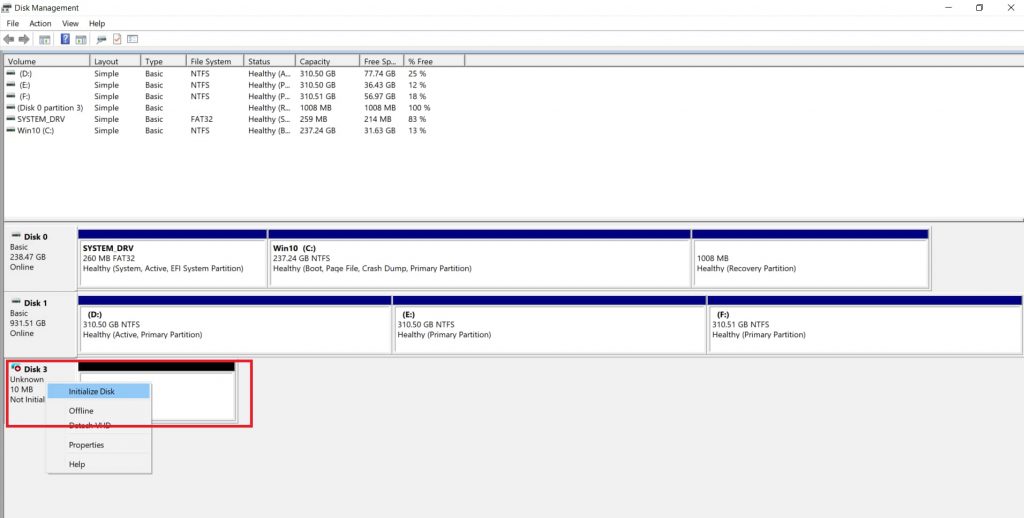This screenshot has width=1024, height=518.
Task: Restore down the Disk Management window
Action: [x=979, y=8]
